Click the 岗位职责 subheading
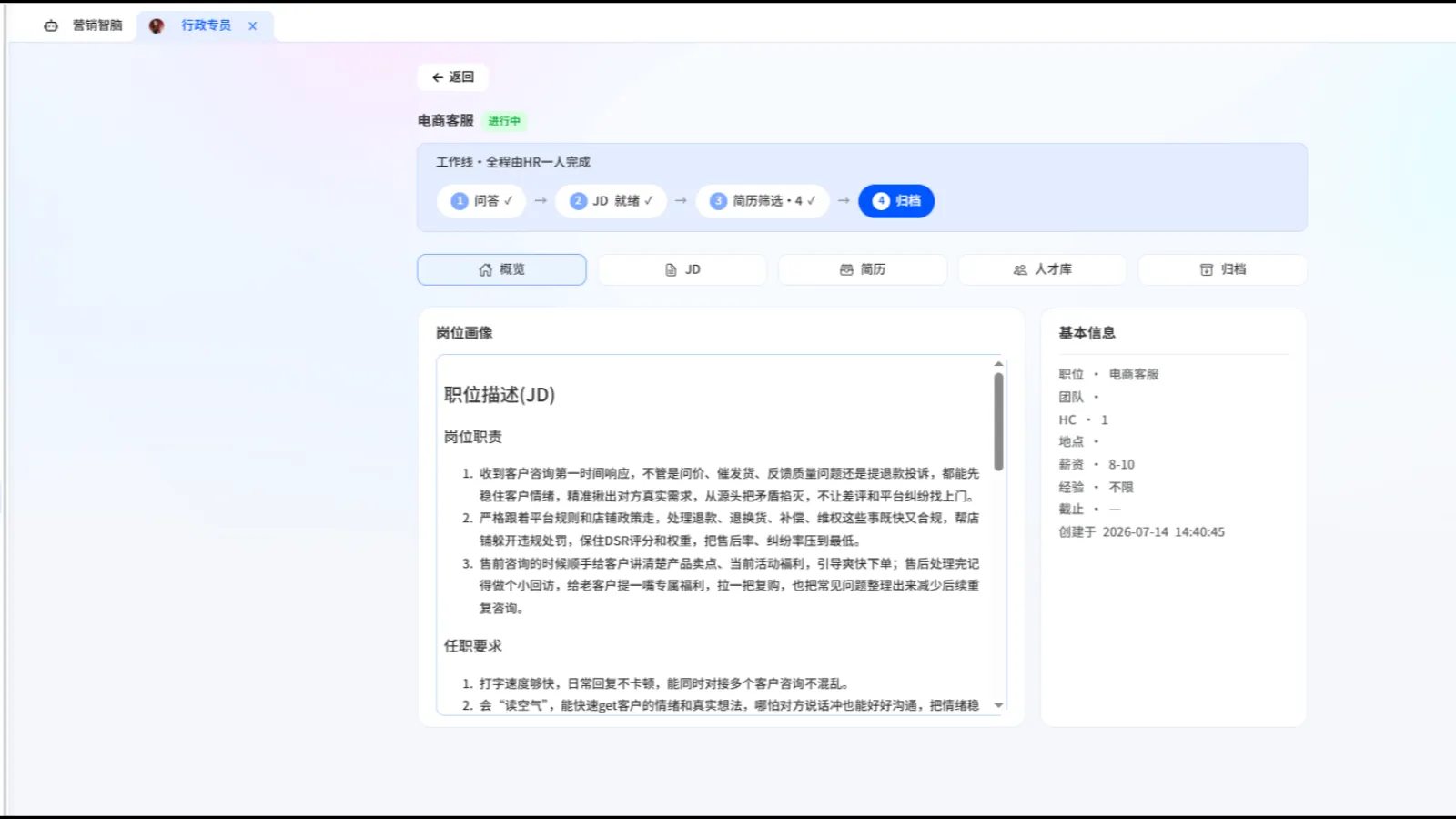 [473, 437]
